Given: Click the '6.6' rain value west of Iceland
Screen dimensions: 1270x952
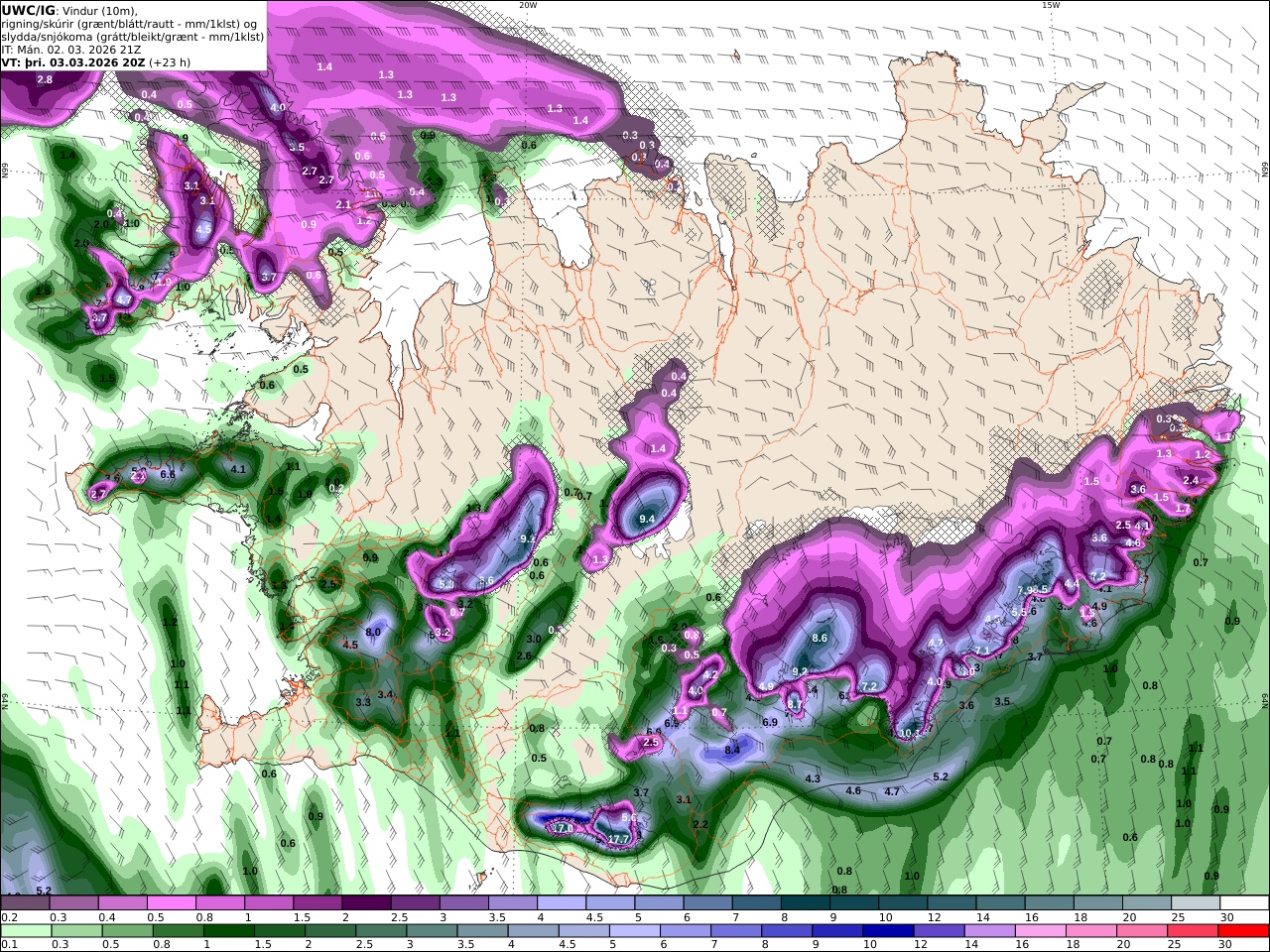Looking at the screenshot, I should [168, 474].
